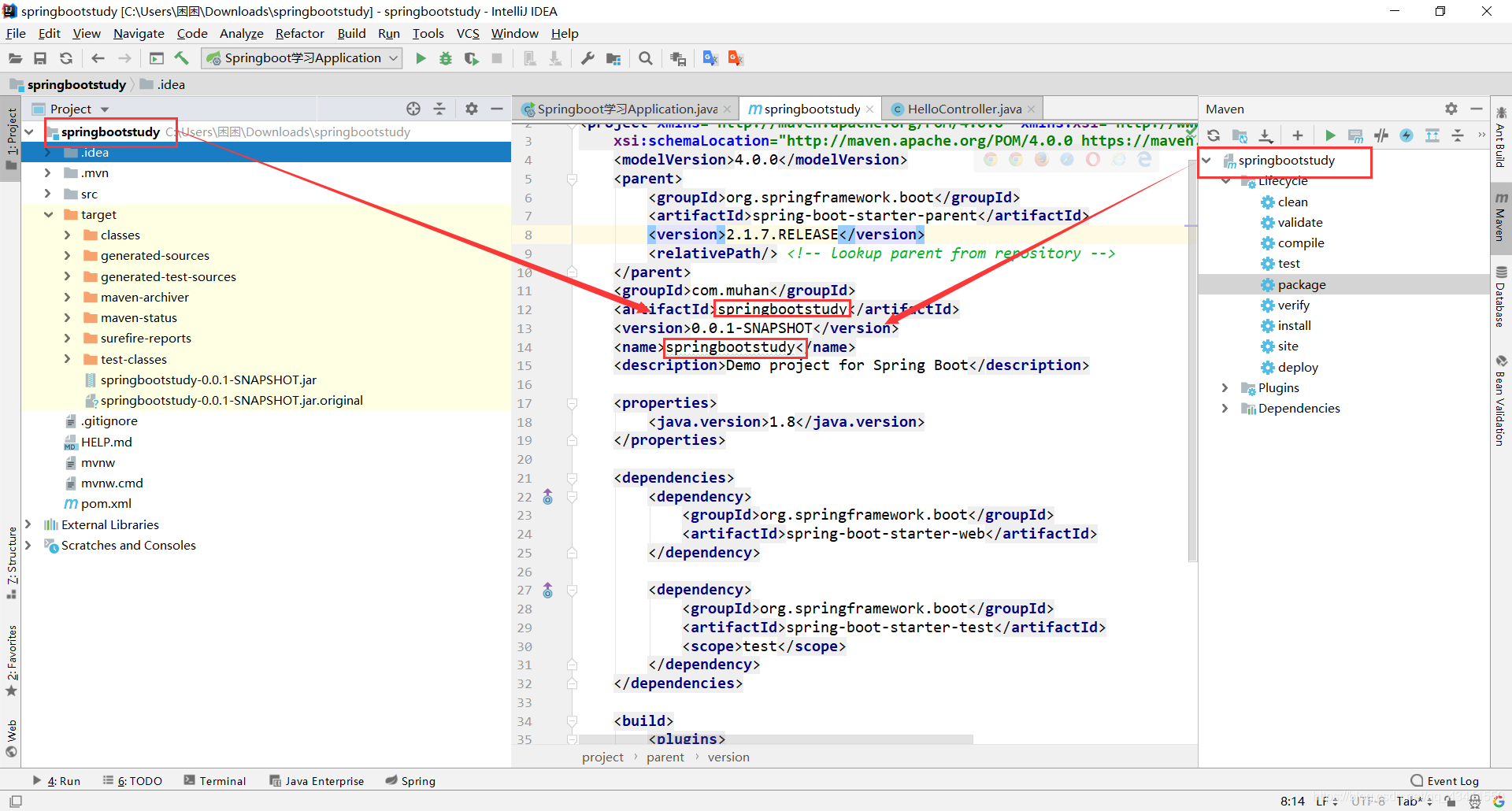
Task: Toggle Skip Tests Mode lightning icon
Action: 1406,135
